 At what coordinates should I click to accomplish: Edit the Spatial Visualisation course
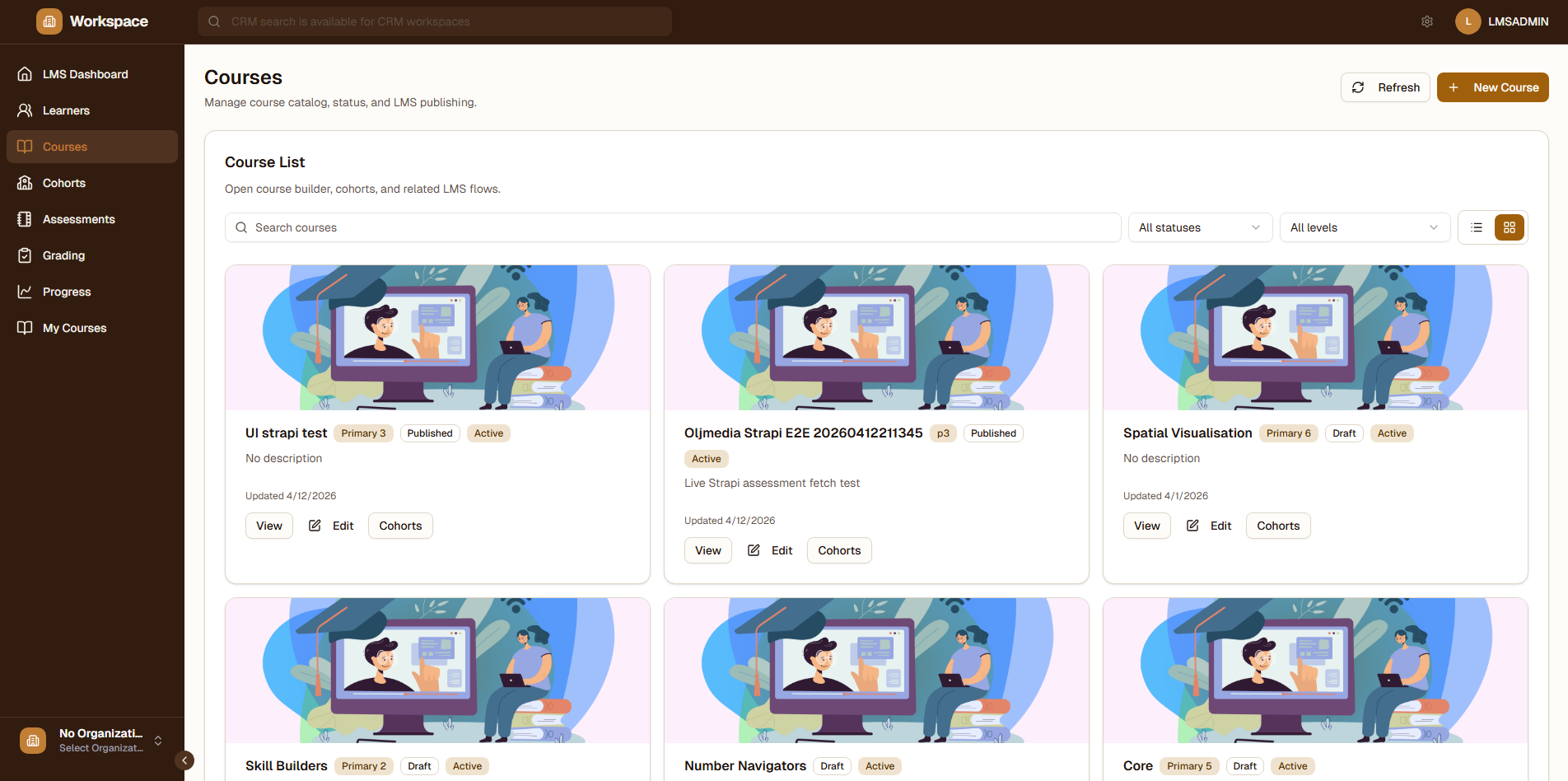[x=1209, y=526]
